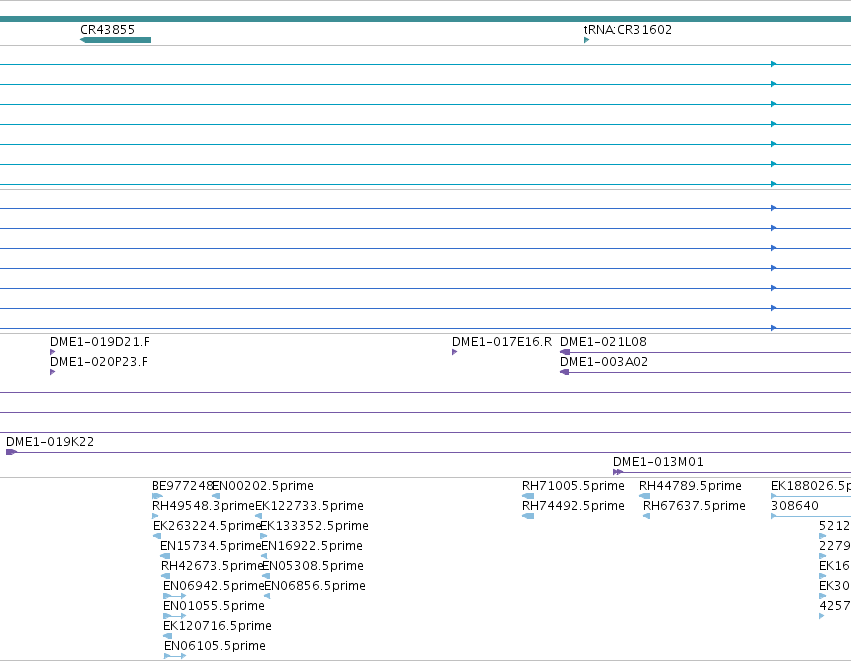Click the DME1-021L08 label

tap(604, 341)
